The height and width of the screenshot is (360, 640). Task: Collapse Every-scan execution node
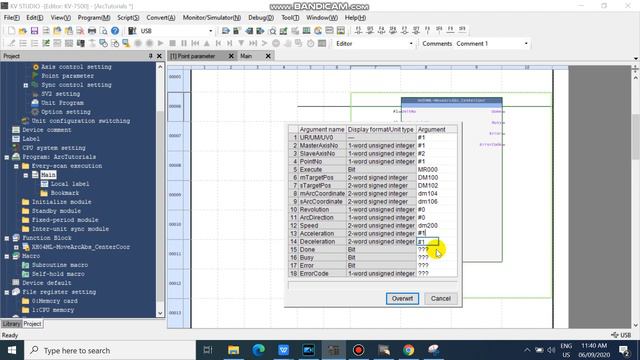[16, 166]
